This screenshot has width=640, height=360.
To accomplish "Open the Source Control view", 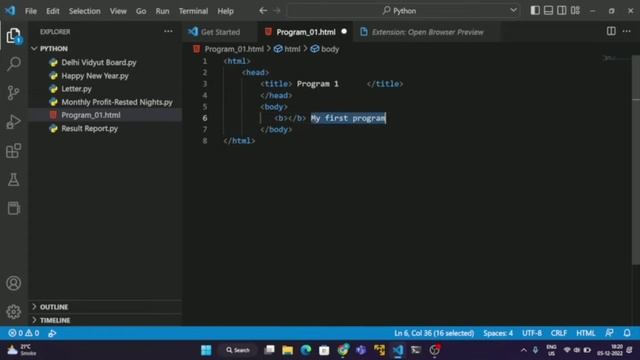I will point(13,93).
